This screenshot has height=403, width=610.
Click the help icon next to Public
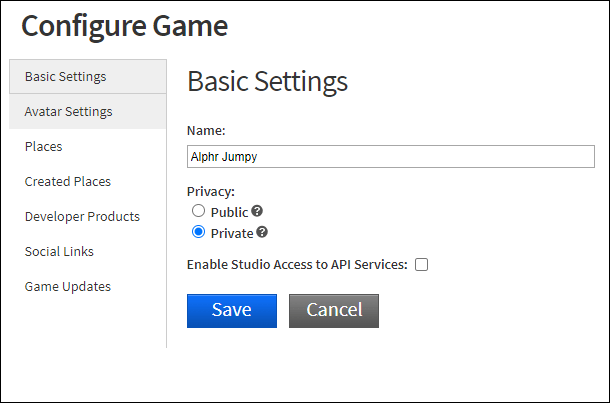click(x=257, y=211)
